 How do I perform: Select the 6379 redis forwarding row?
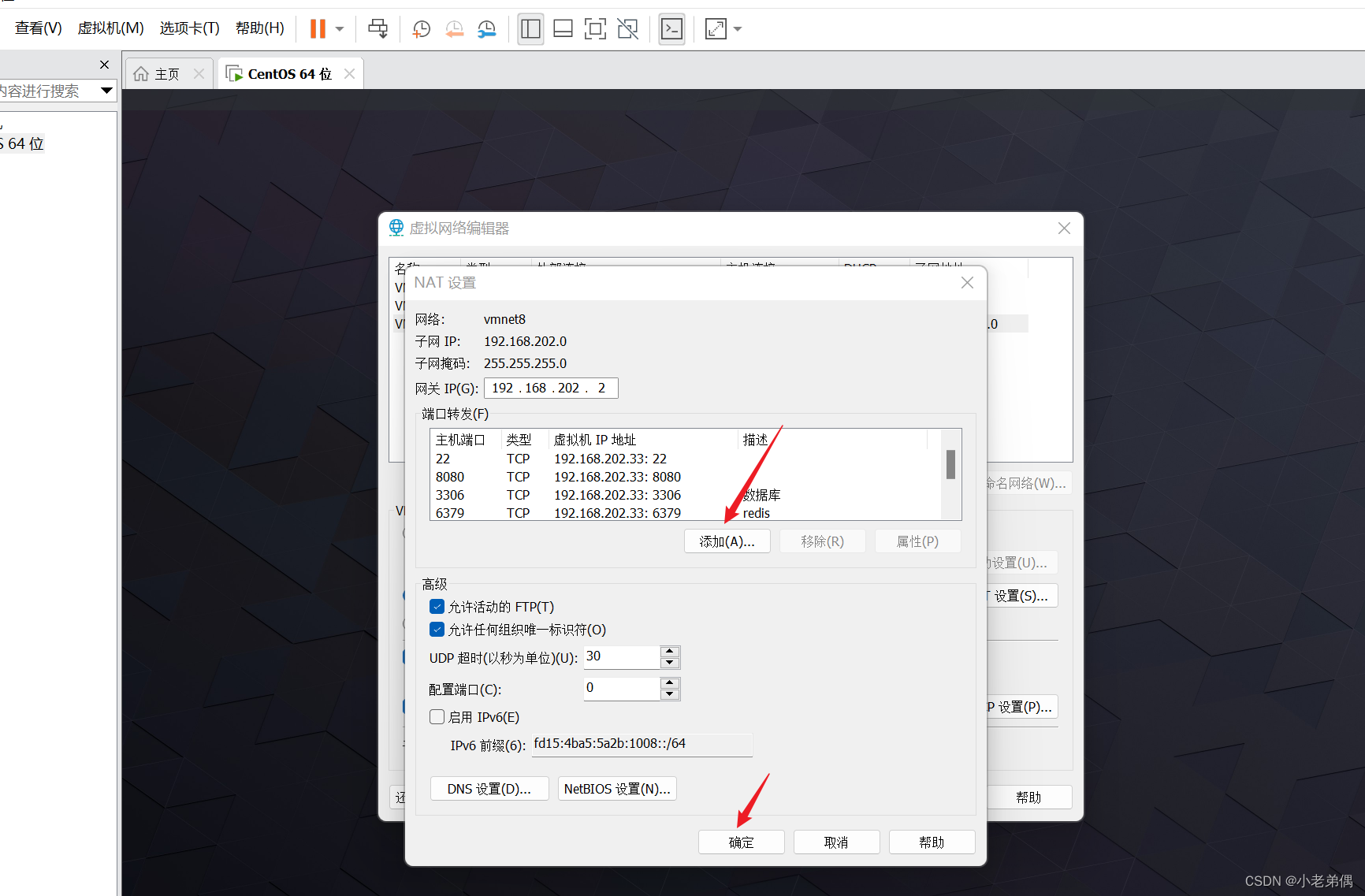[x=686, y=513]
